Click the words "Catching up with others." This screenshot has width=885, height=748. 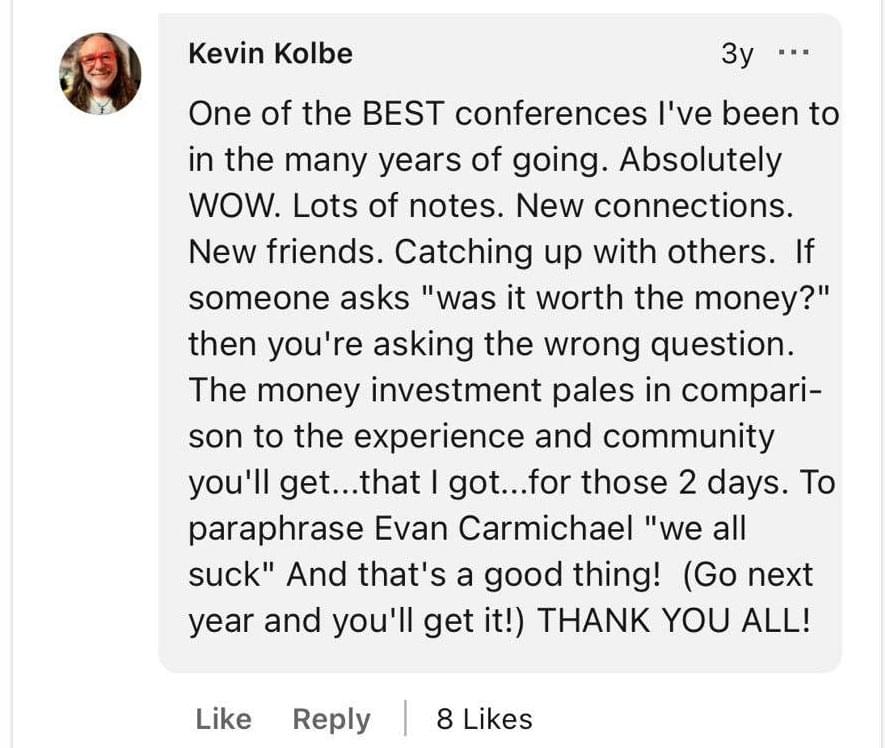[x=585, y=252]
